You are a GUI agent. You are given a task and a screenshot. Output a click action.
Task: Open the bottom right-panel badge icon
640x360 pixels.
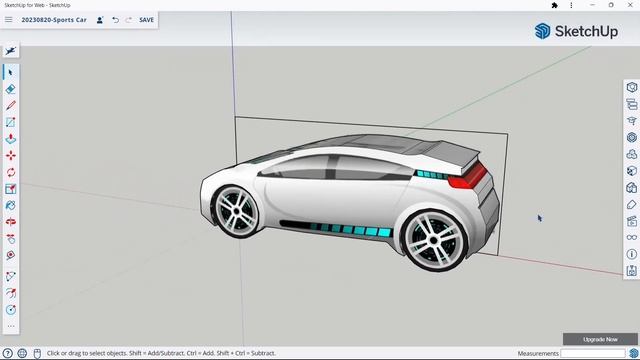pyautogui.click(x=631, y=271)
